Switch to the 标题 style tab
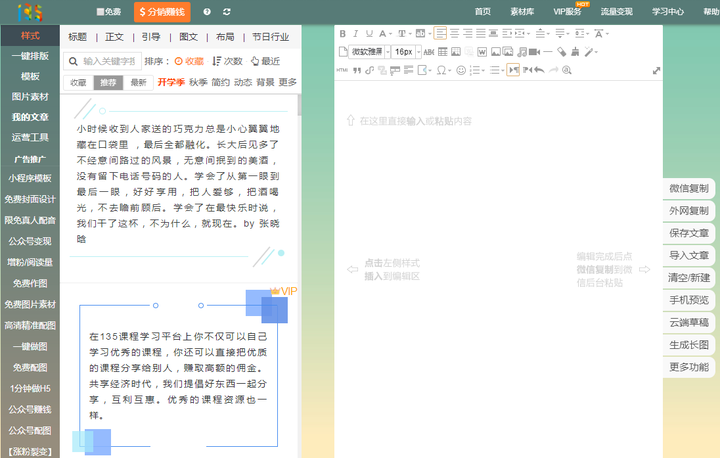The width and height of the screenshot is (720, 458). tap(78, 37)
